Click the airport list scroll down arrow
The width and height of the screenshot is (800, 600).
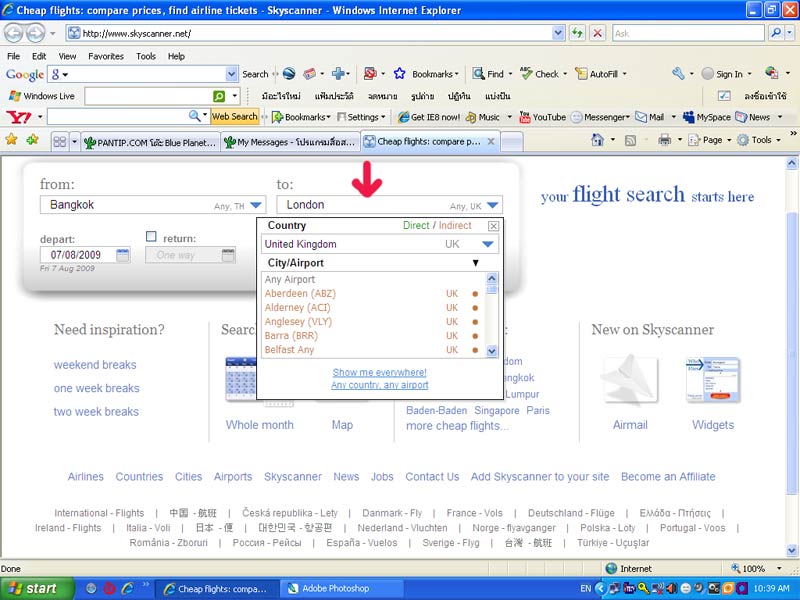491,351
